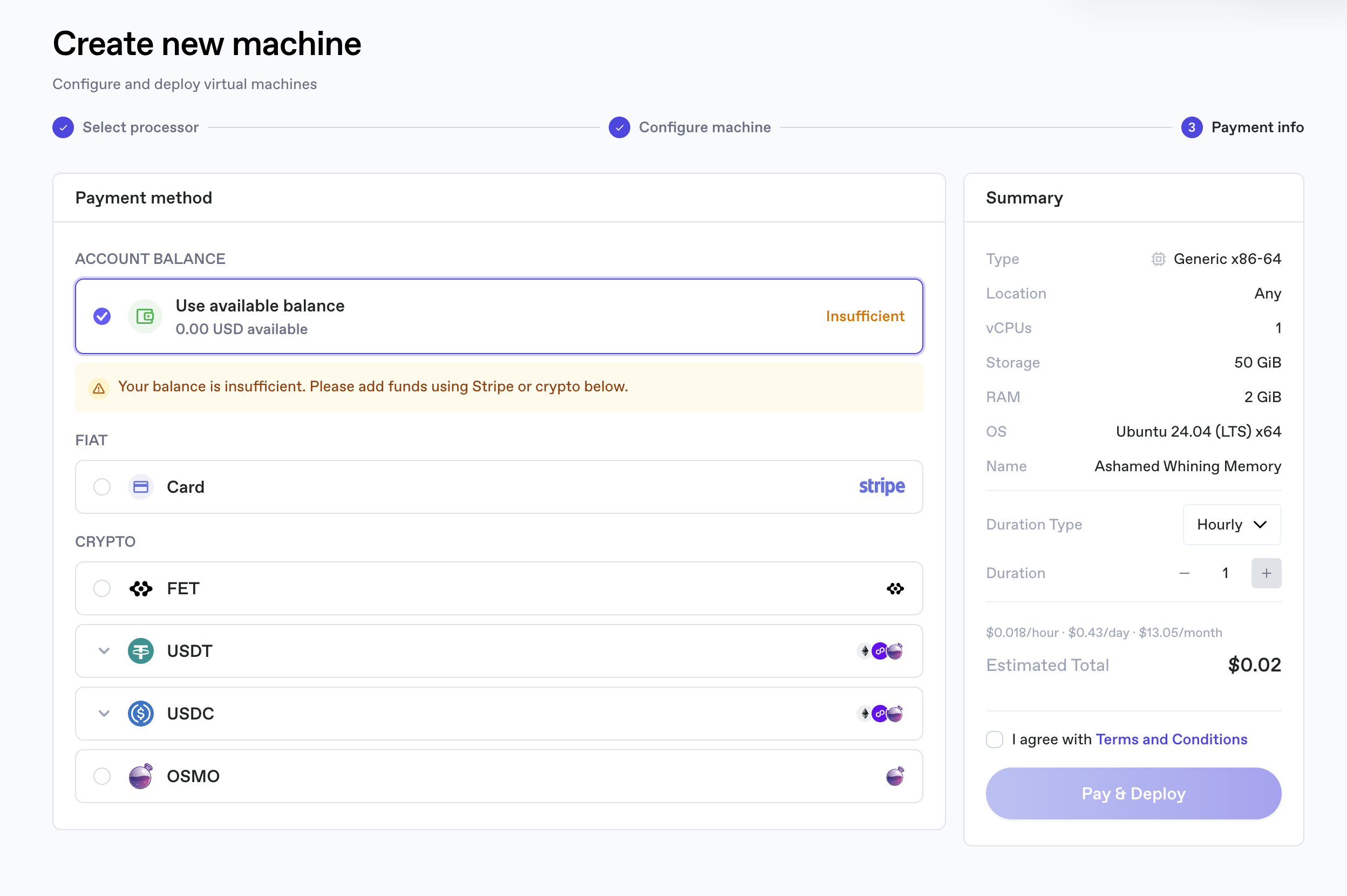1347x896 pixels.
Task: Click the network icons at right of USDT row
Action: [x=880, y=651]
